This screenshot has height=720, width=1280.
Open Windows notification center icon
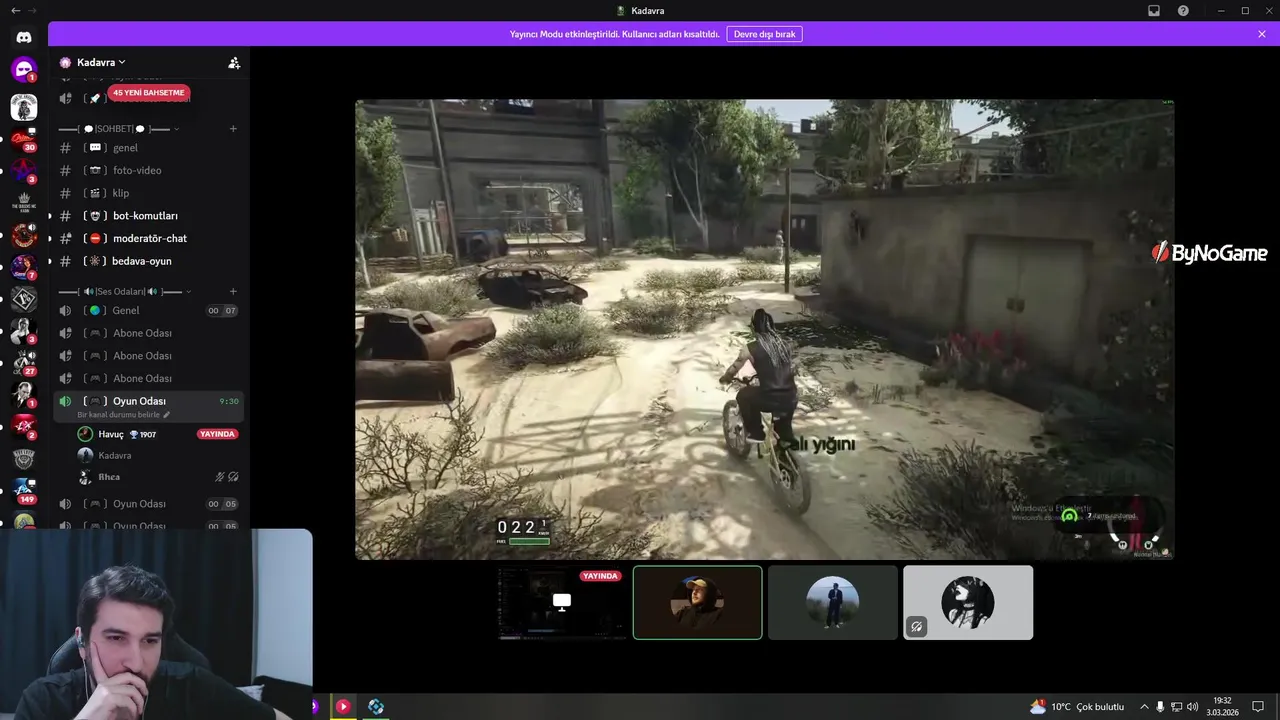click(1259, 707)
